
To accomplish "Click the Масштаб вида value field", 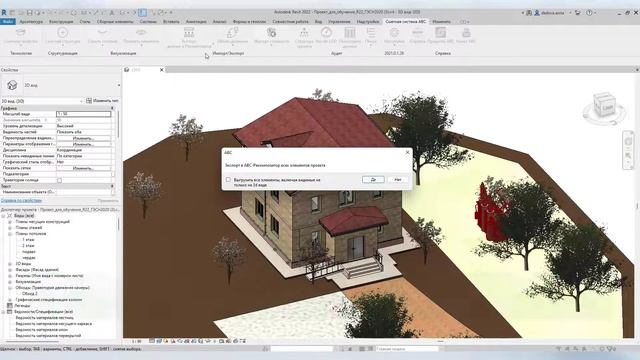I will coord(84,114).
